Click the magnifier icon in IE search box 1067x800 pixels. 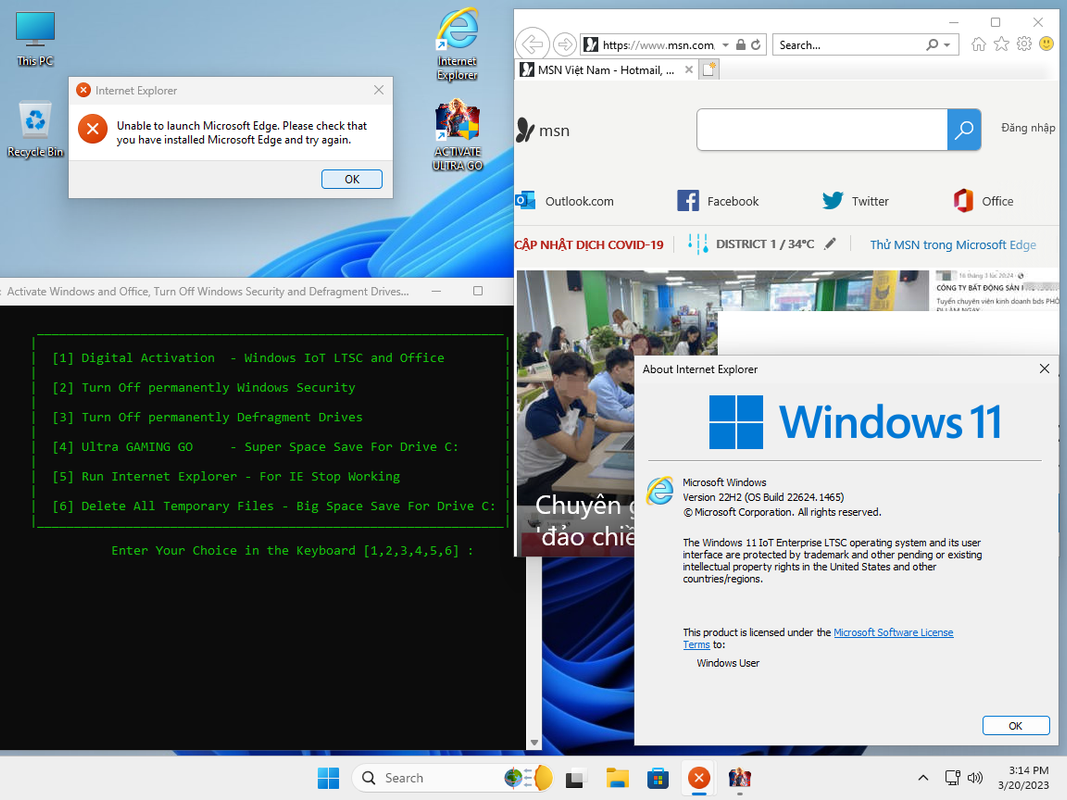pos(932,45)
